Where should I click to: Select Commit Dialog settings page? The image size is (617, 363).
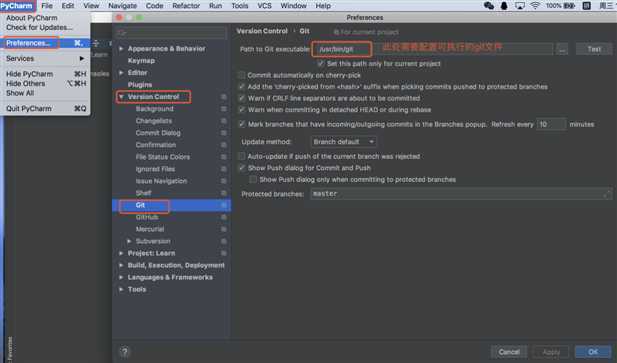point(158,133)
